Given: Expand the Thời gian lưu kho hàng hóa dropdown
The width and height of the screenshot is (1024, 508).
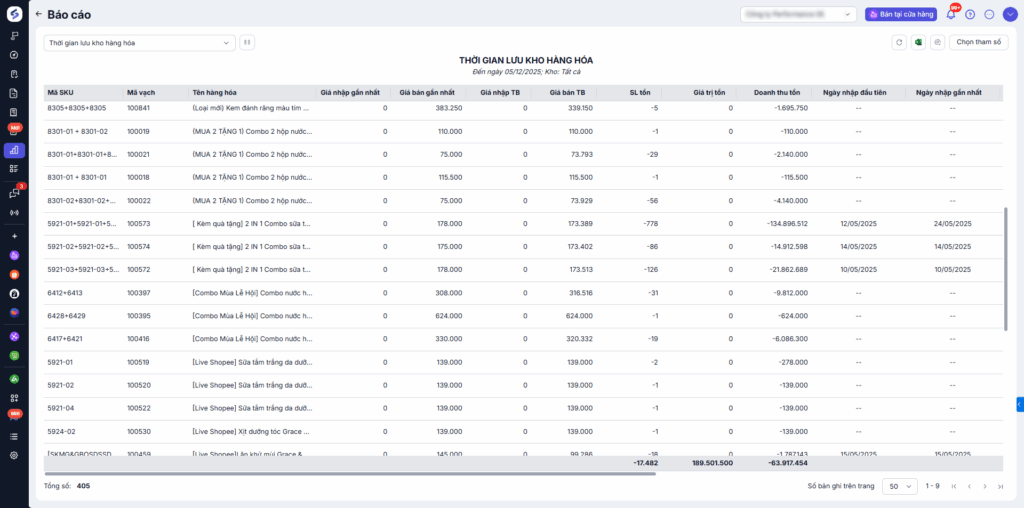Looking at the screenshot, I should coord(140,42).
